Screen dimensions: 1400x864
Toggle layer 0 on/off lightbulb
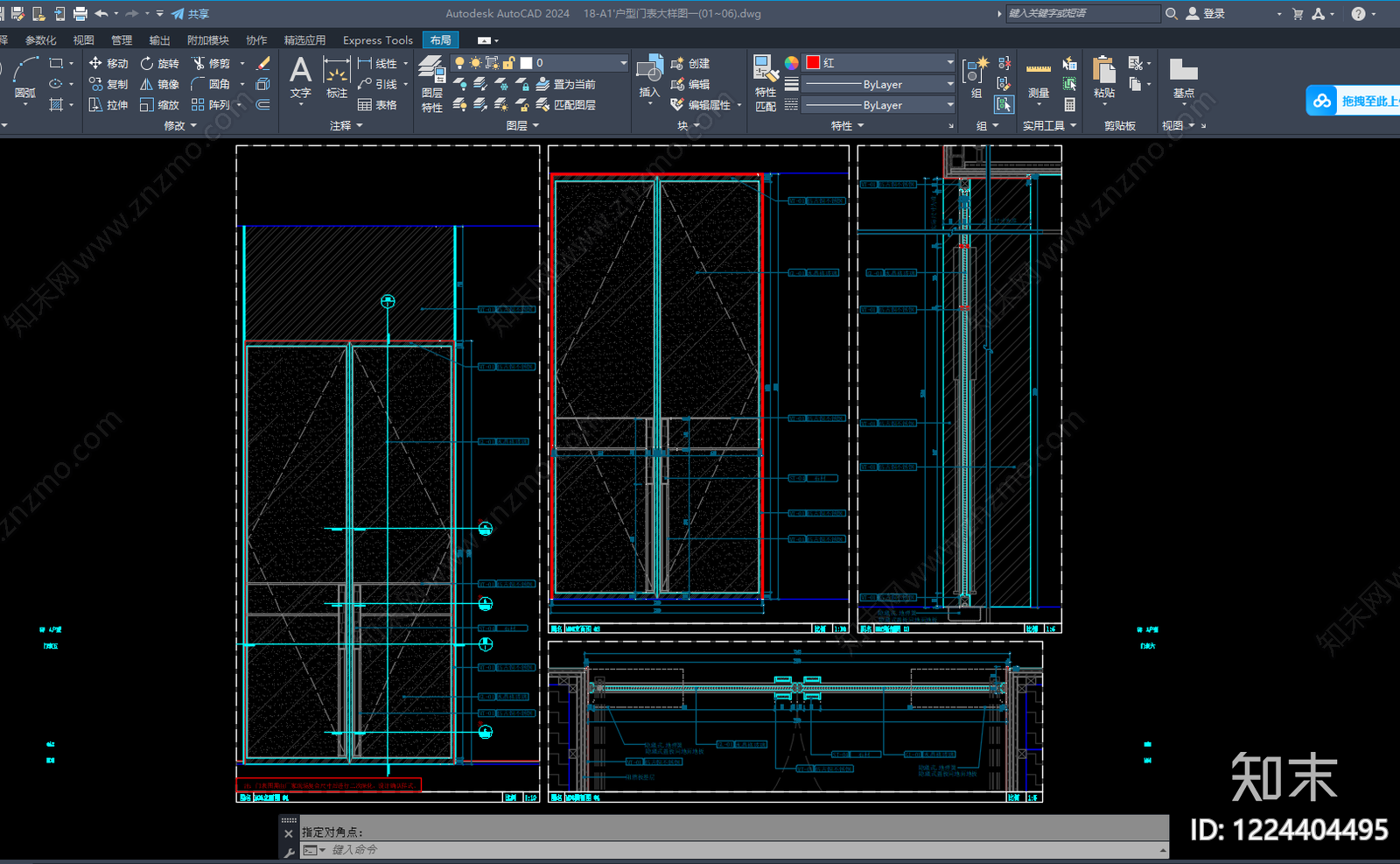point(459,63)
